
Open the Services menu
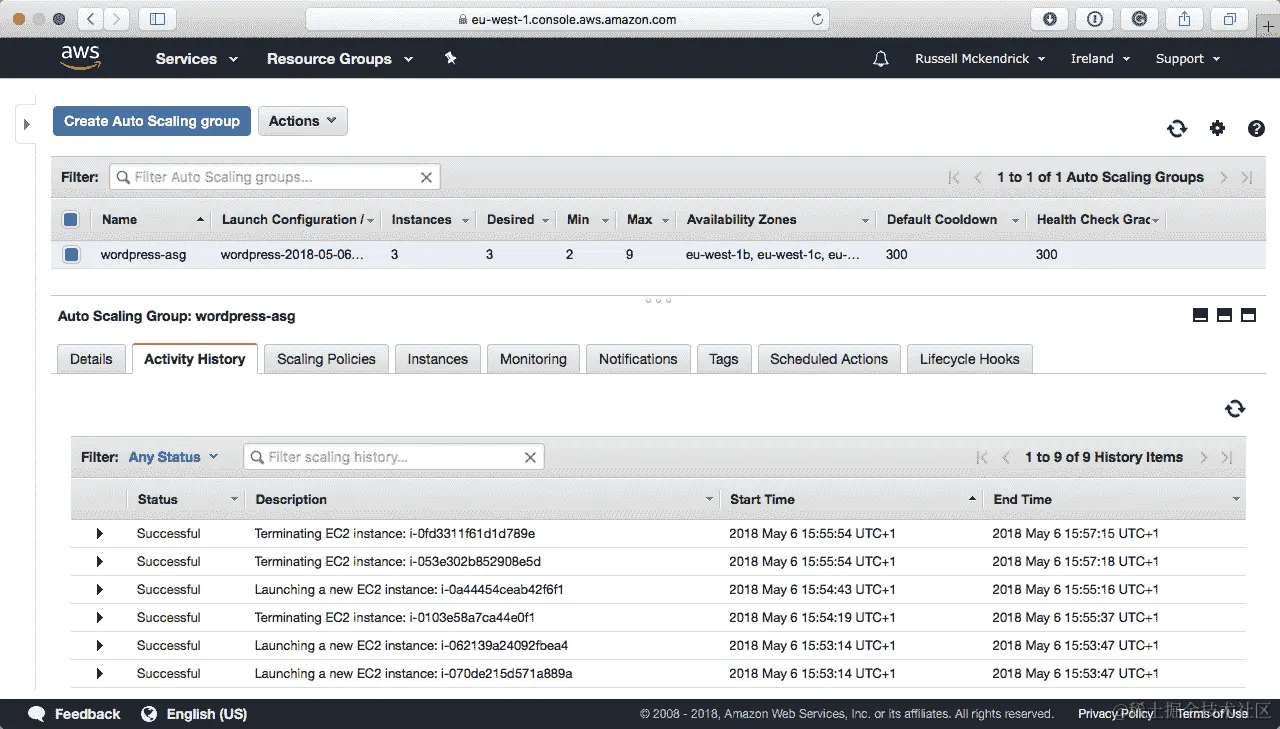click(x=197, y=59)
